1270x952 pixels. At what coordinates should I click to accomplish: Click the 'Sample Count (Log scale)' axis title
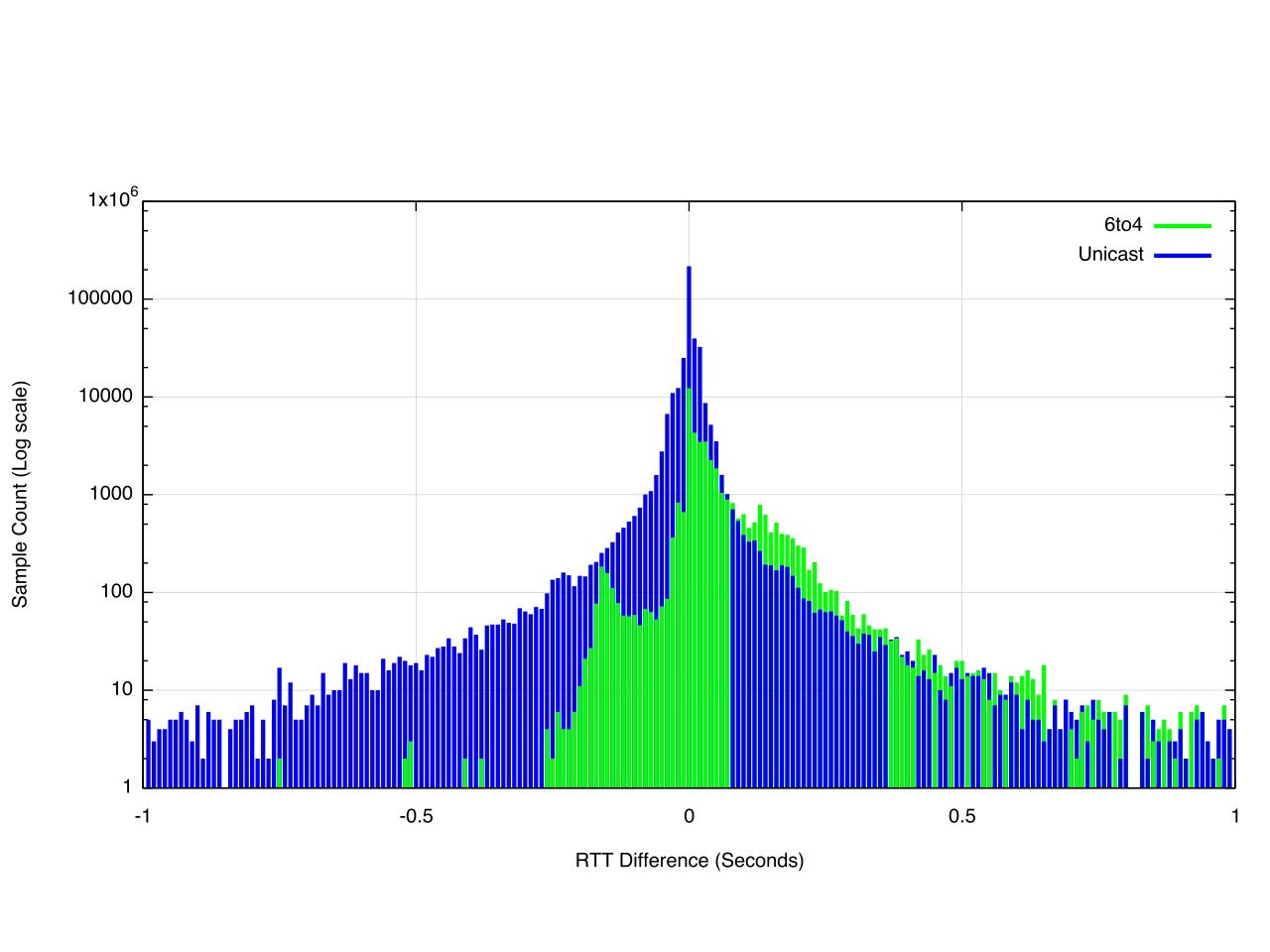click(x=20, y=494)
